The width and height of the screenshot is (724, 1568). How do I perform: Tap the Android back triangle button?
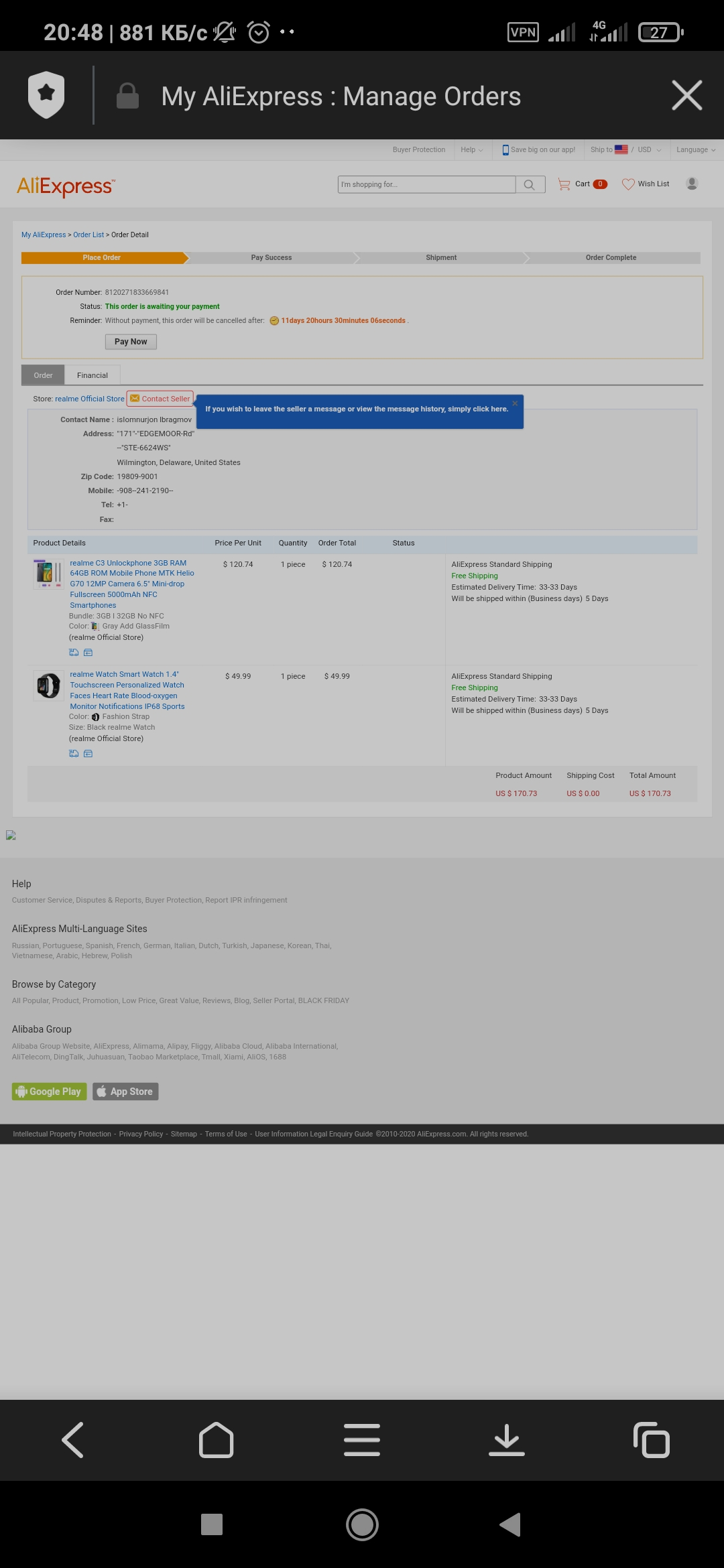(510, 1524)
